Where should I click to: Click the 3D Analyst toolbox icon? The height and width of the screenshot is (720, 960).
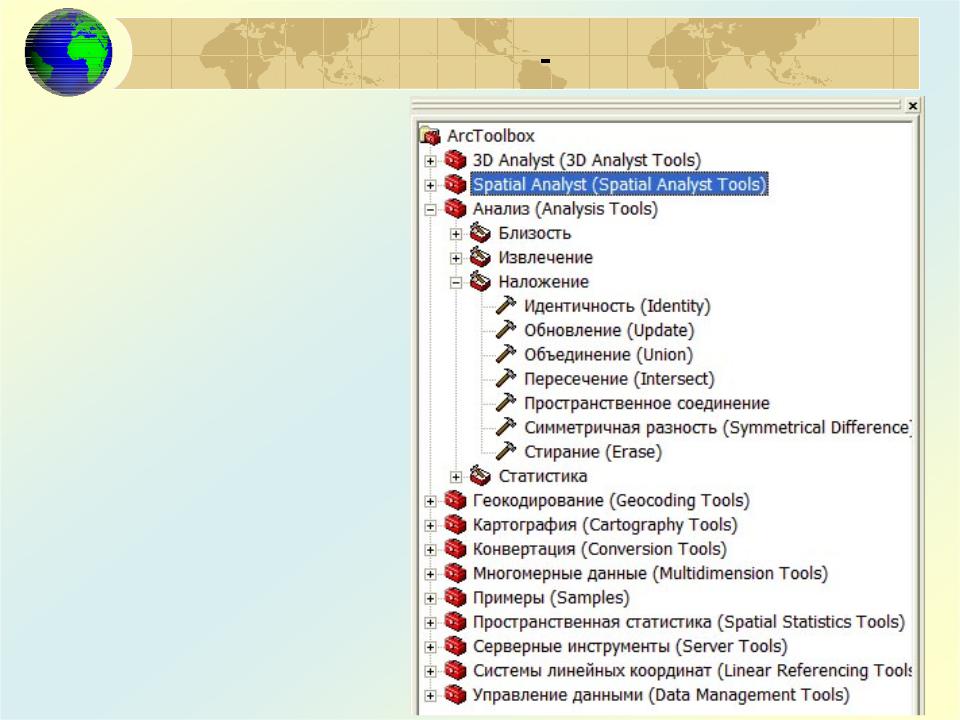click(456, 160)
